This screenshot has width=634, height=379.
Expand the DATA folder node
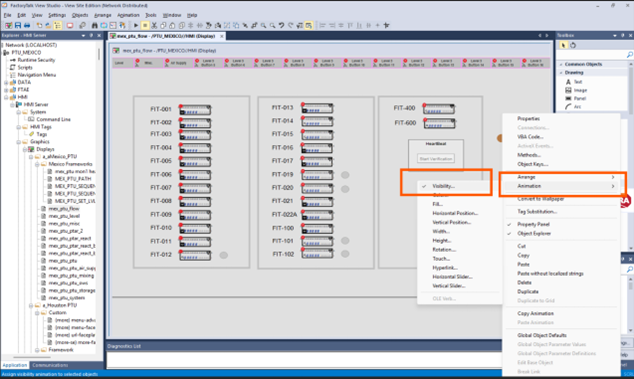click(x=6, y=83)
